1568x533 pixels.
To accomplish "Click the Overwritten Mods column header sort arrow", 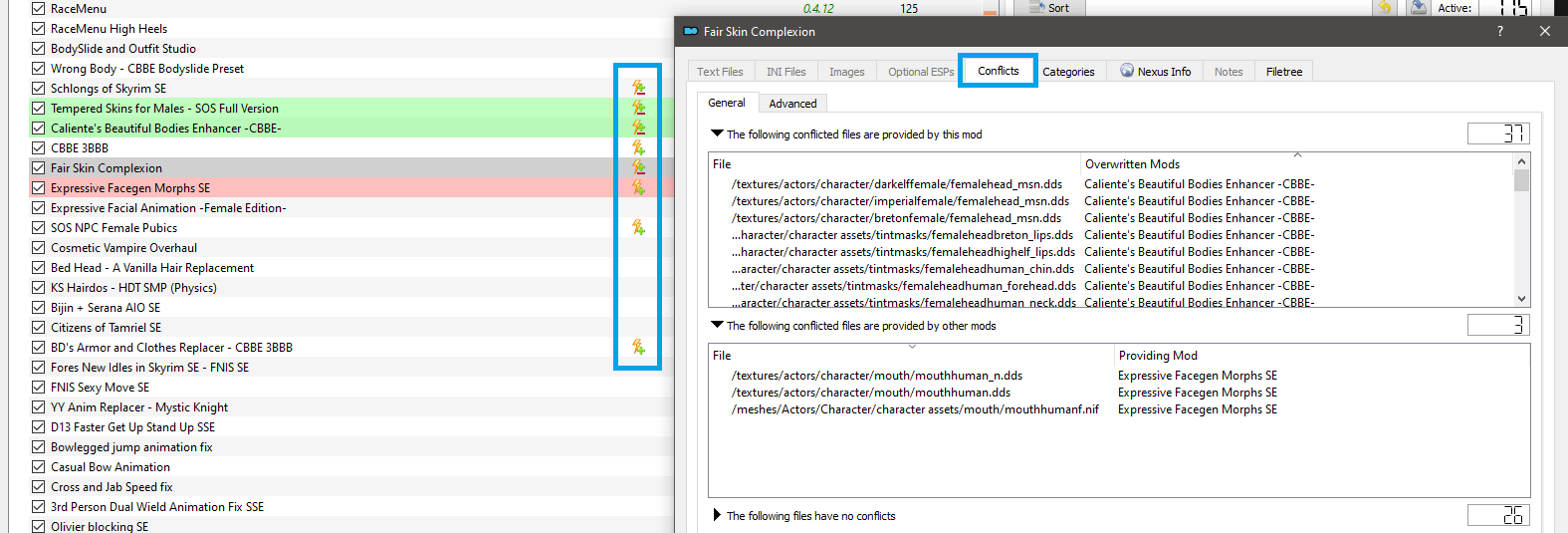I will coord(1297,155).
